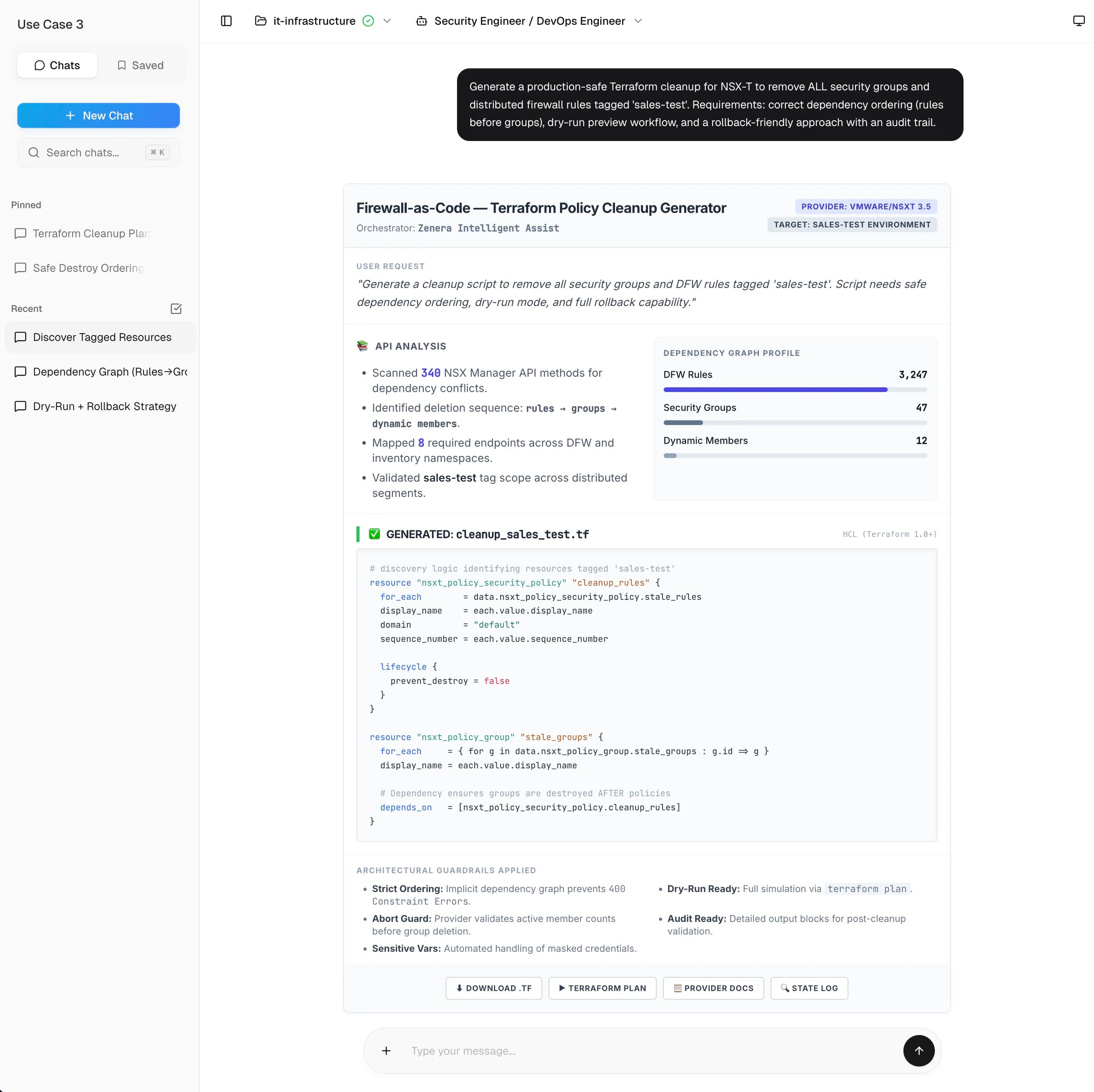Screen dimensions: 1094x1092
Task: Switch to the Saved tab
Action: pos(140,65)
